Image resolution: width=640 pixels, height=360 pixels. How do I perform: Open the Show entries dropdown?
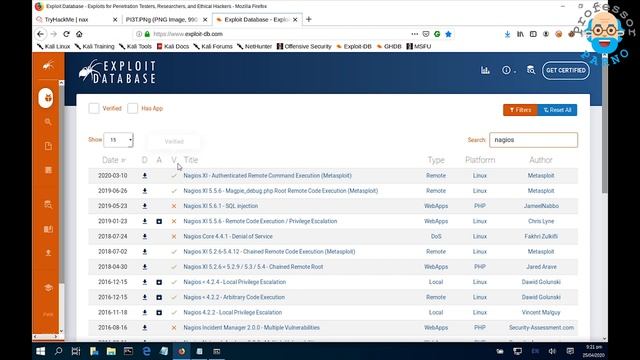coord(118,140)
